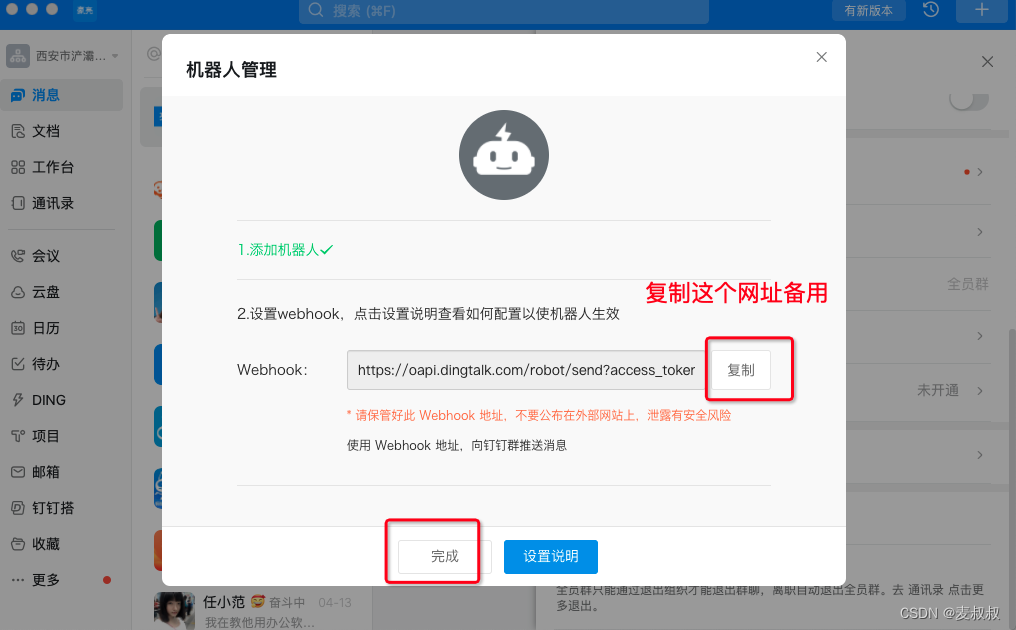Open the 任小范 conversation
The width and height of the screenshot is (1016, 630).
tap(259, 611)
